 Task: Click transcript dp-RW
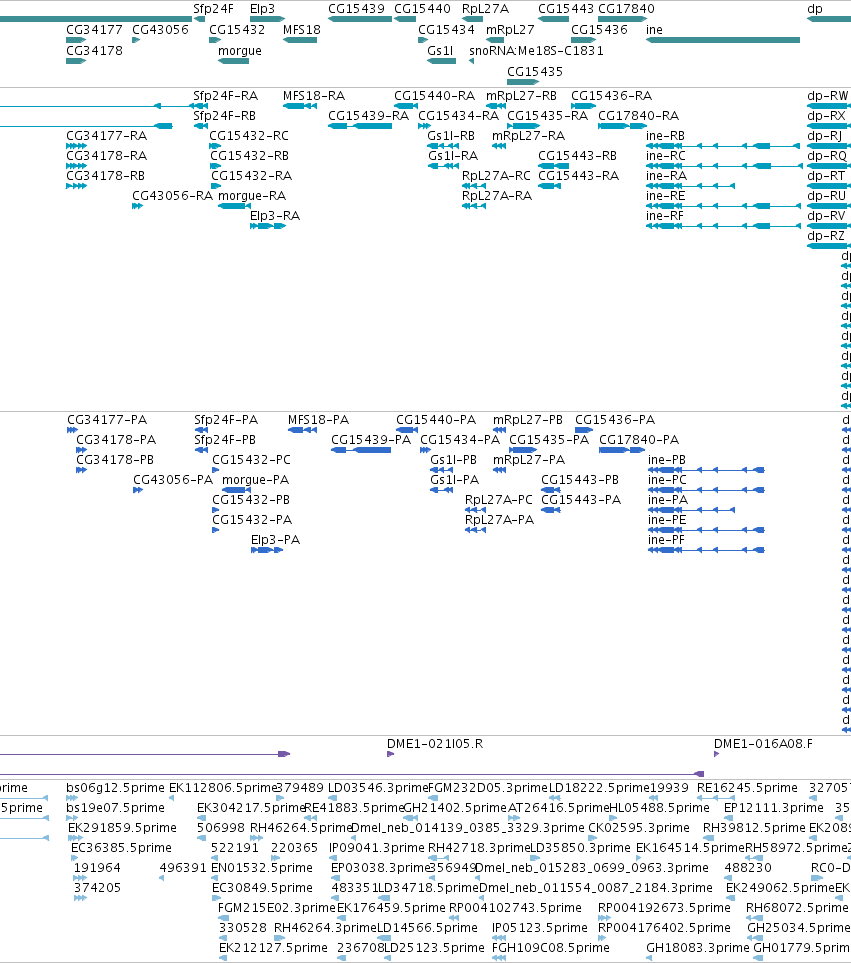point(828,96)
